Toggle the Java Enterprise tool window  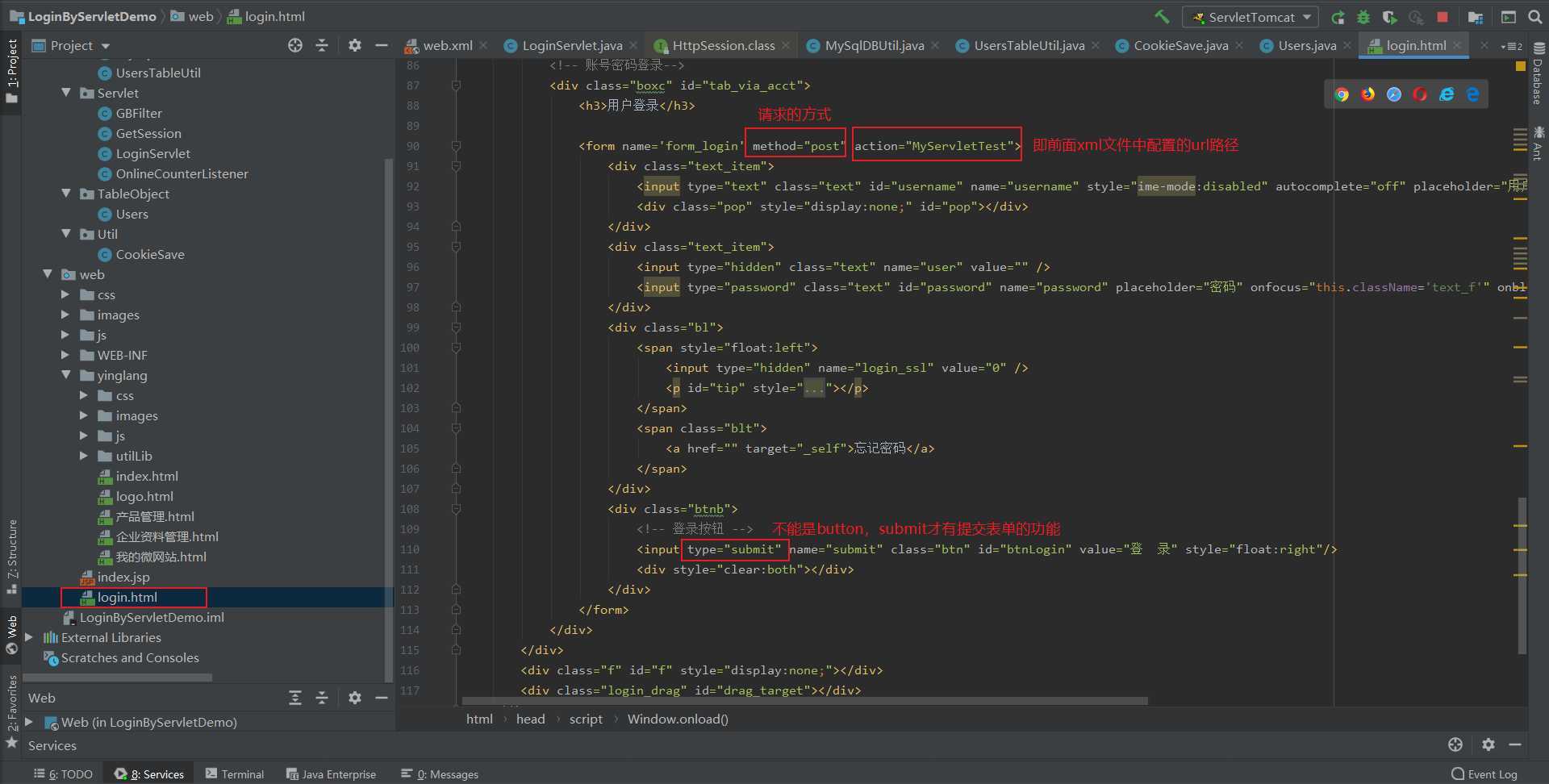pyautogui.click(x=332, y=774)
